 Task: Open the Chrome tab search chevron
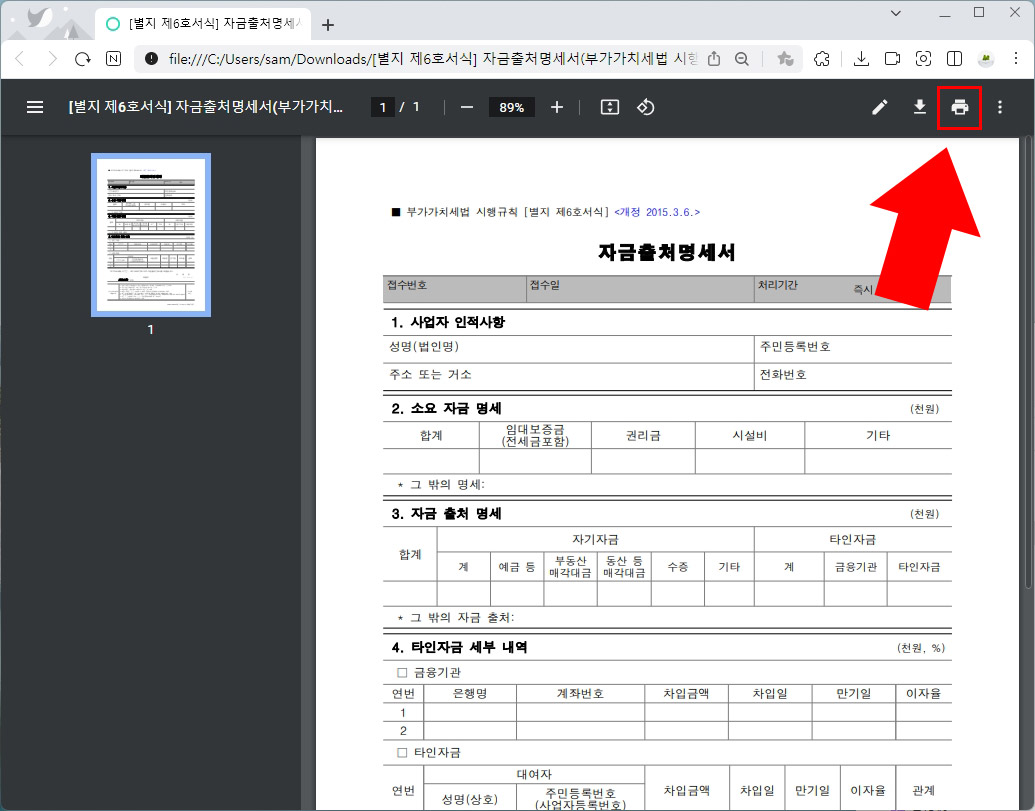pyautogui.click(x=895, y=13)
